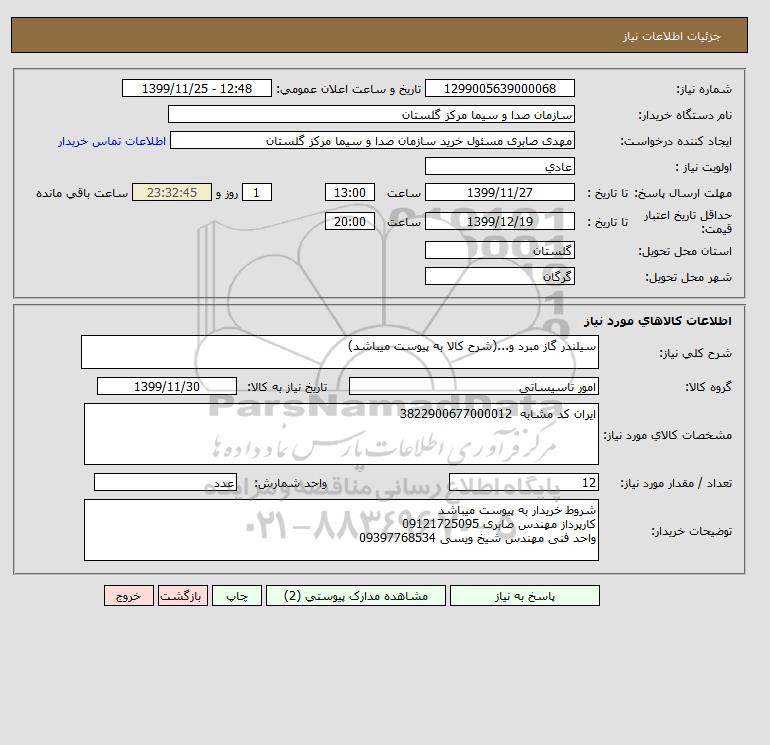
Task: Click the remaining days field '1'
Action: [256, 193]
